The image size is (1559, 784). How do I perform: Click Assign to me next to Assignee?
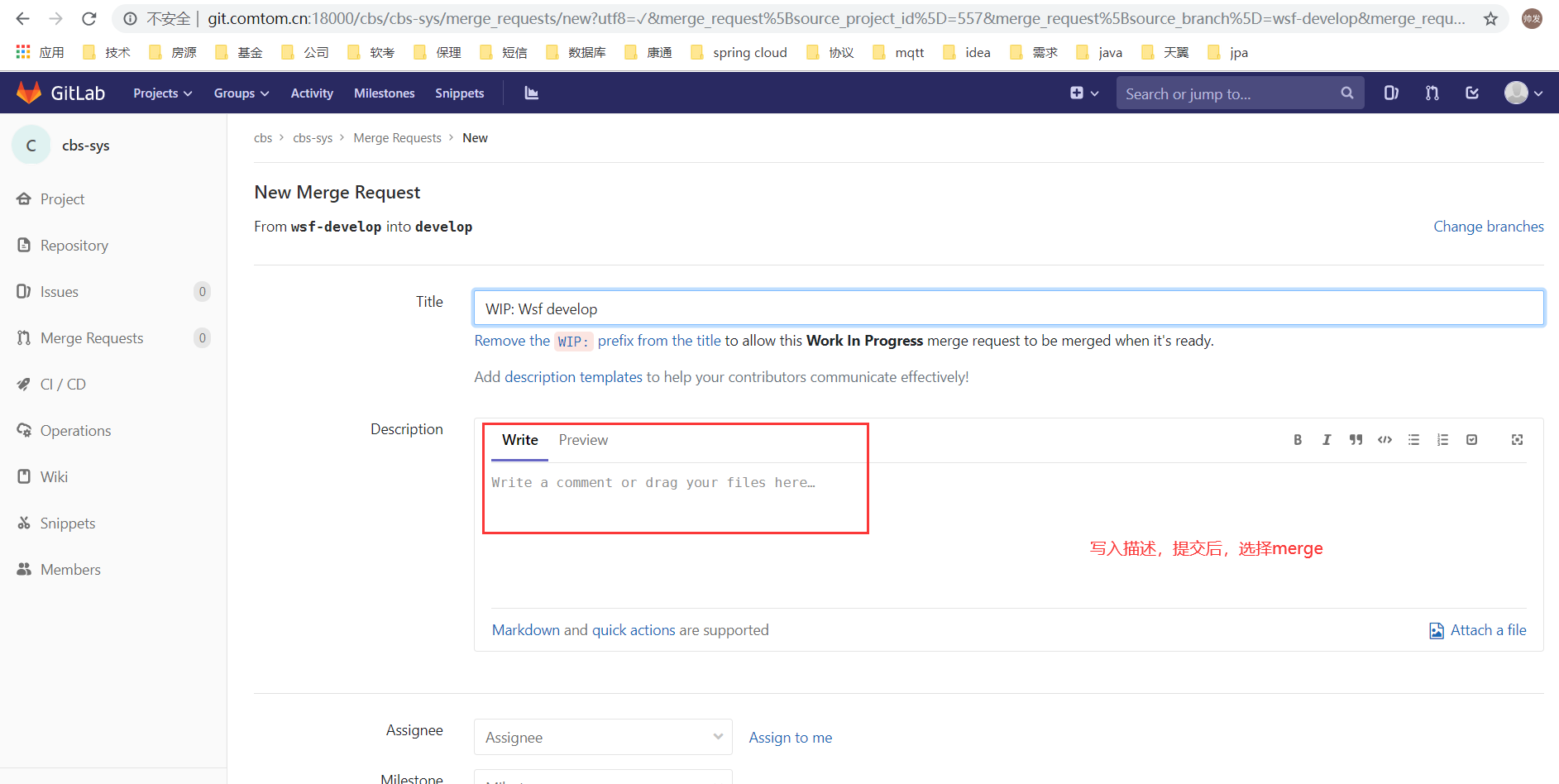coord(790,737)
